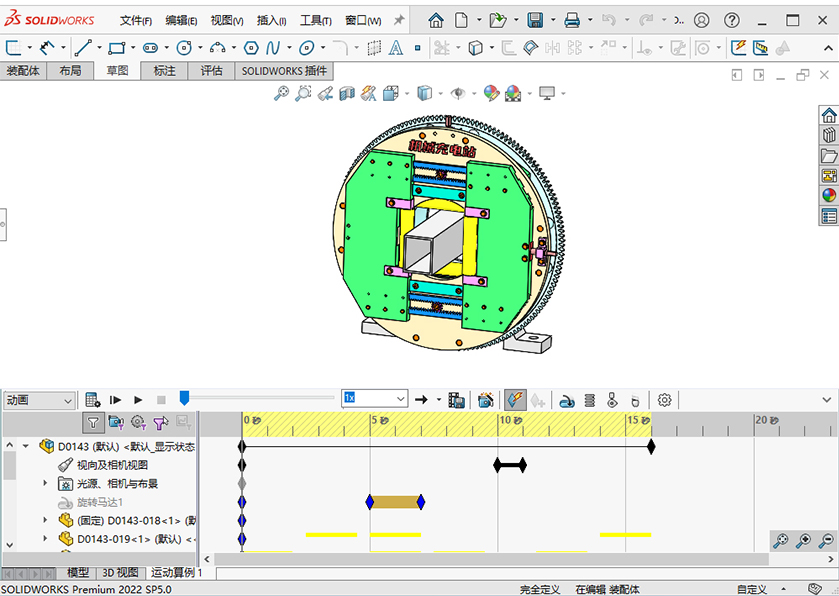
Task: Toggle hide/show items eye icon
Action: point(458,93)
